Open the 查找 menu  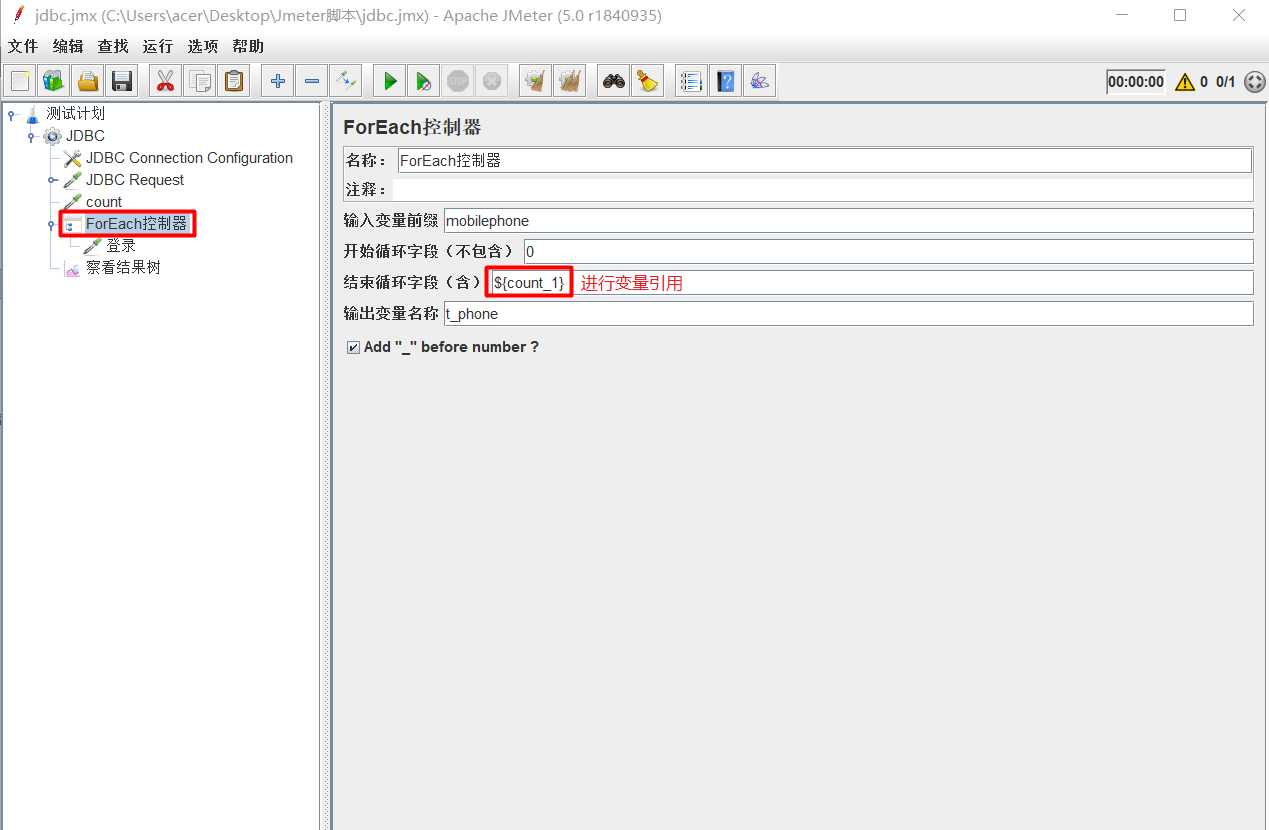(113, 46)
